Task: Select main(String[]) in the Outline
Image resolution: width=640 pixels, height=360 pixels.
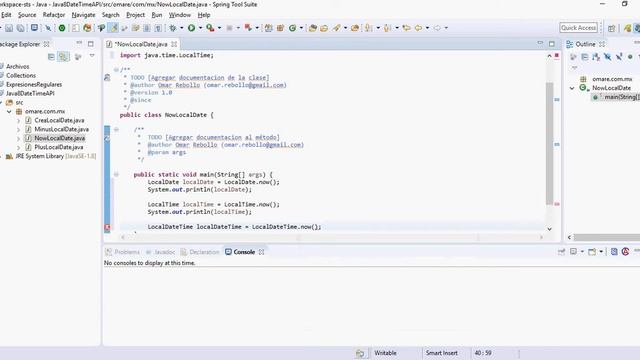Action: 617,97
